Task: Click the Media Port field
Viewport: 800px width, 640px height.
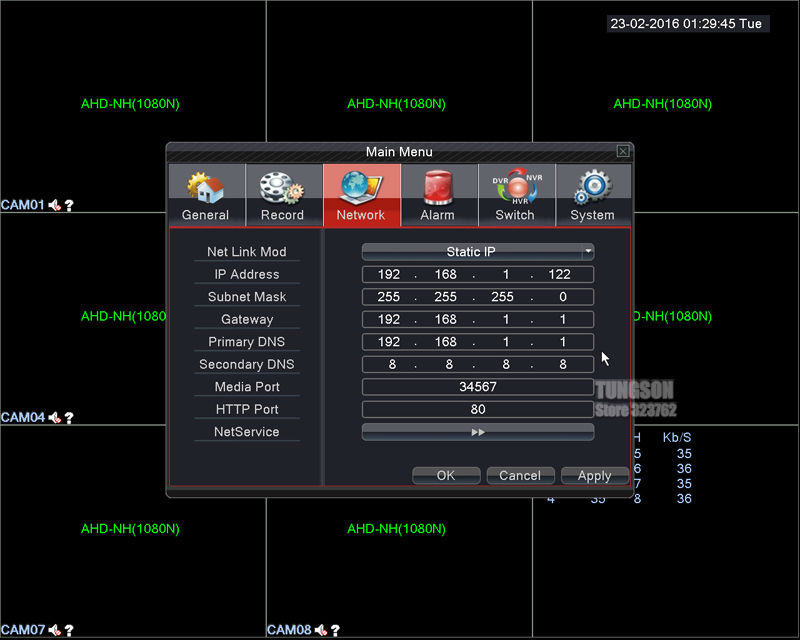Action: (478, 387)
